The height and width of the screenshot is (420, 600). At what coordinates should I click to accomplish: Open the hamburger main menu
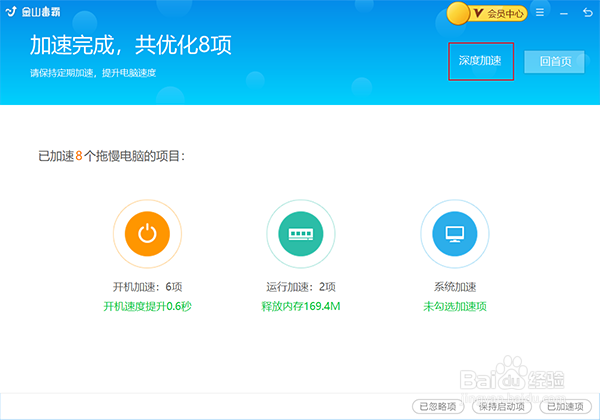(540, 13)
